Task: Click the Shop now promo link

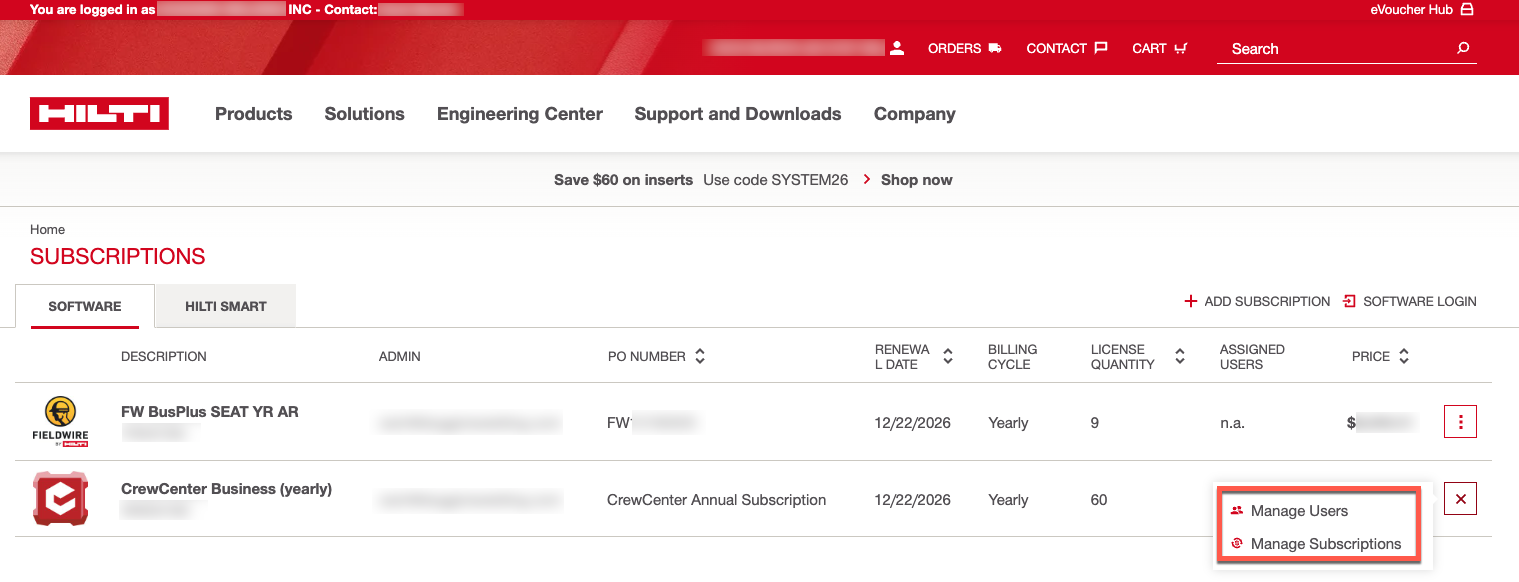Action: click(917, 180)
